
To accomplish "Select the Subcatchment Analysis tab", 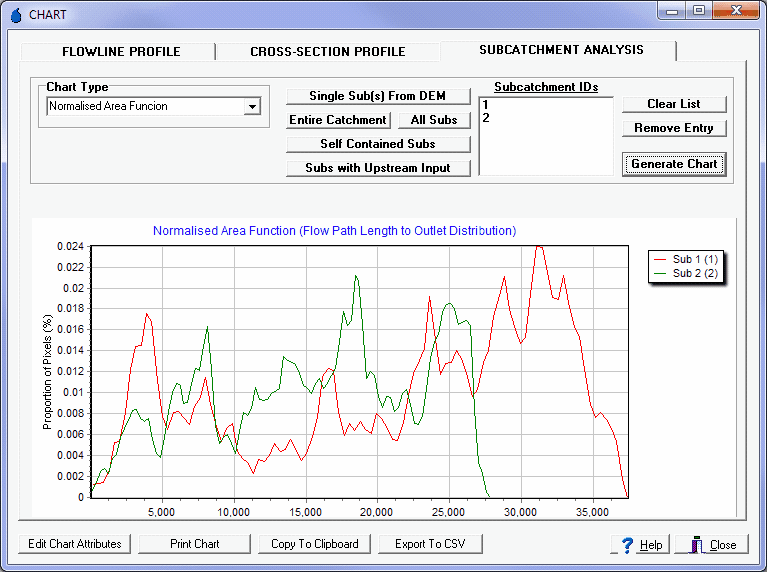I will click(560, 50).
